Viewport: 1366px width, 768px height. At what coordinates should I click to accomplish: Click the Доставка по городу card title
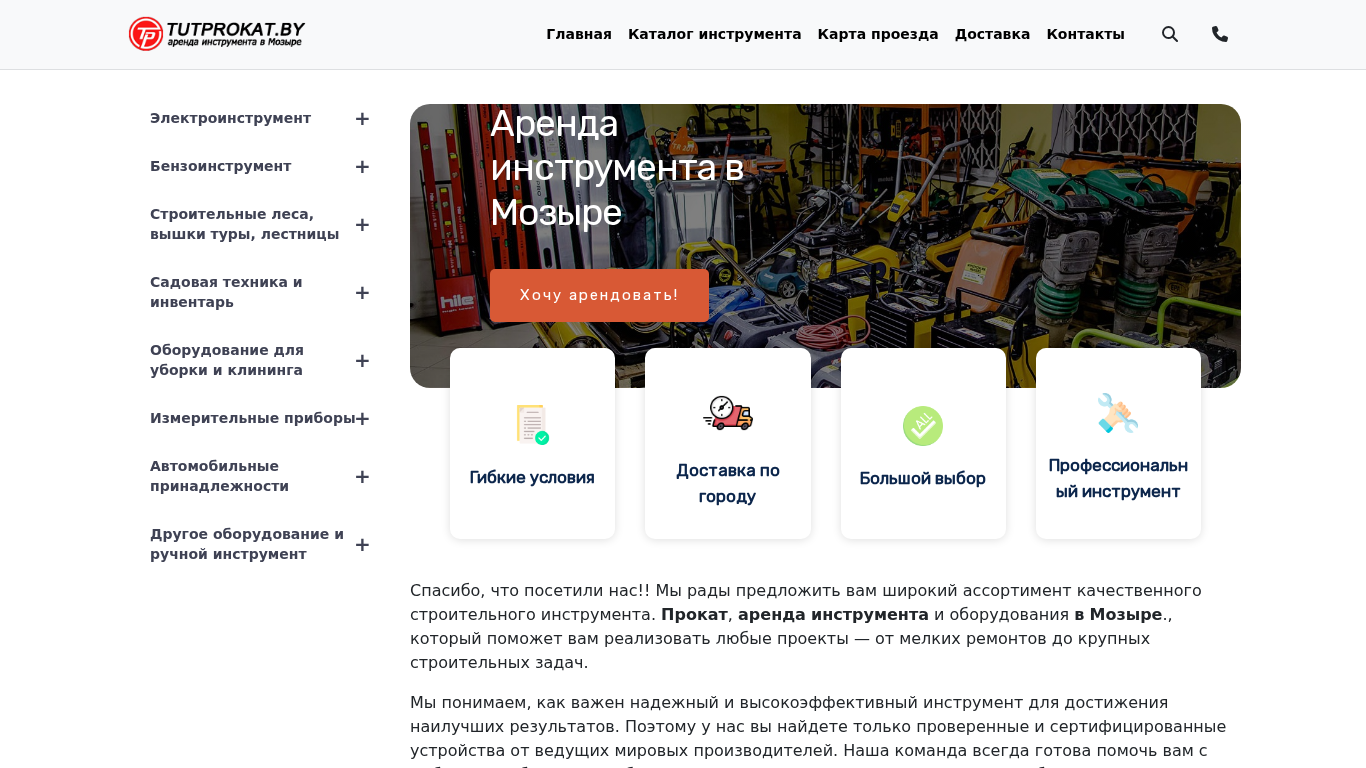coord(728,484)
